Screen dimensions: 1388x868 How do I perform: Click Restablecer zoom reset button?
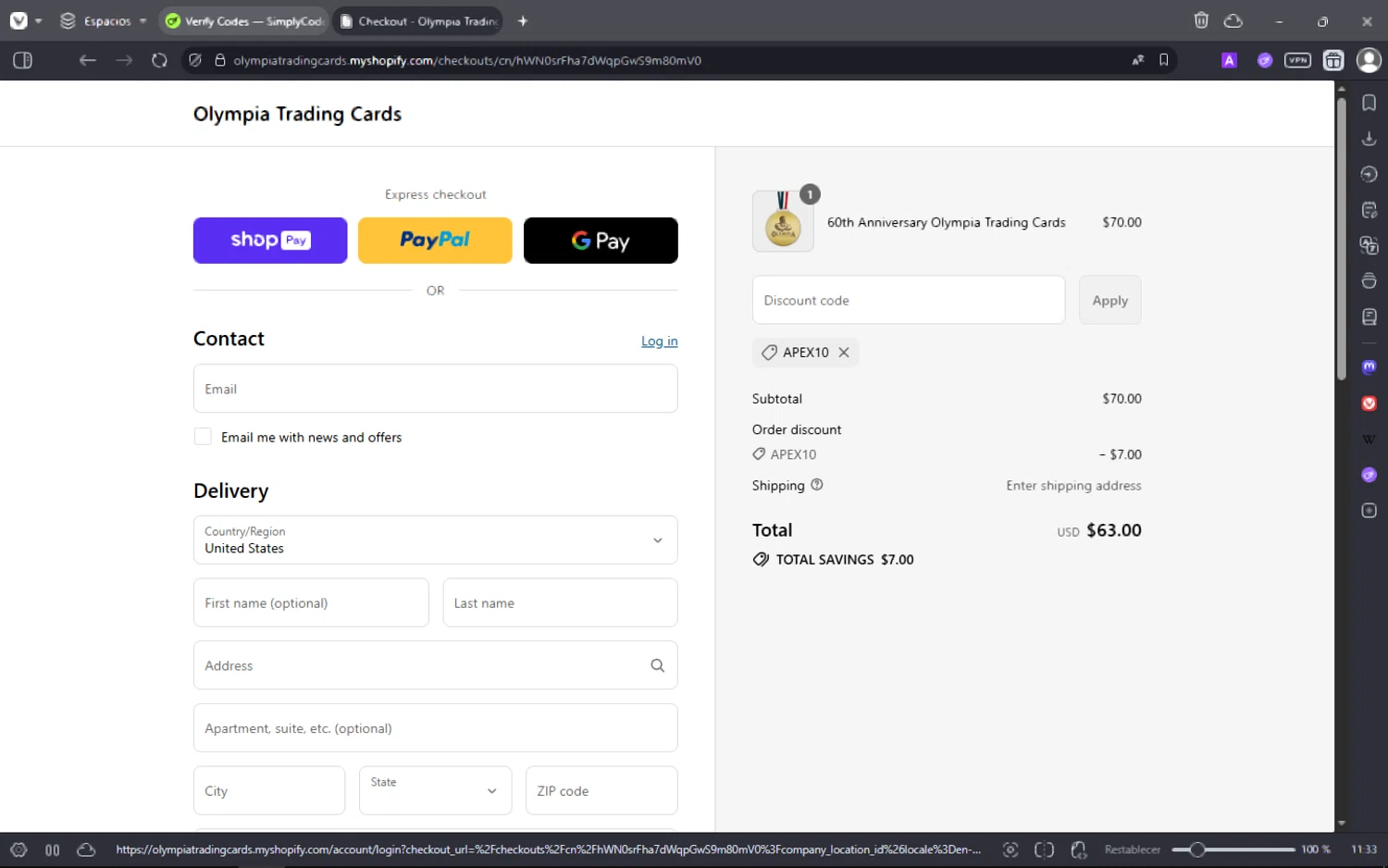[x=1132, y=849]
